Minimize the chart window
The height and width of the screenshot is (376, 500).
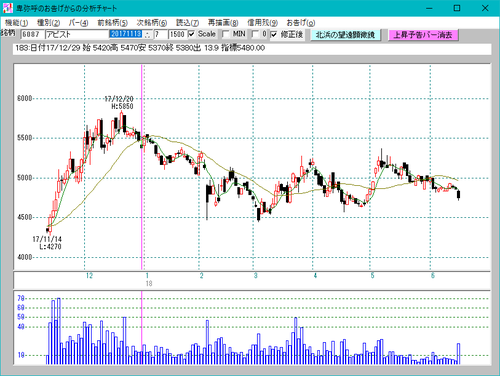click(429, 8)
